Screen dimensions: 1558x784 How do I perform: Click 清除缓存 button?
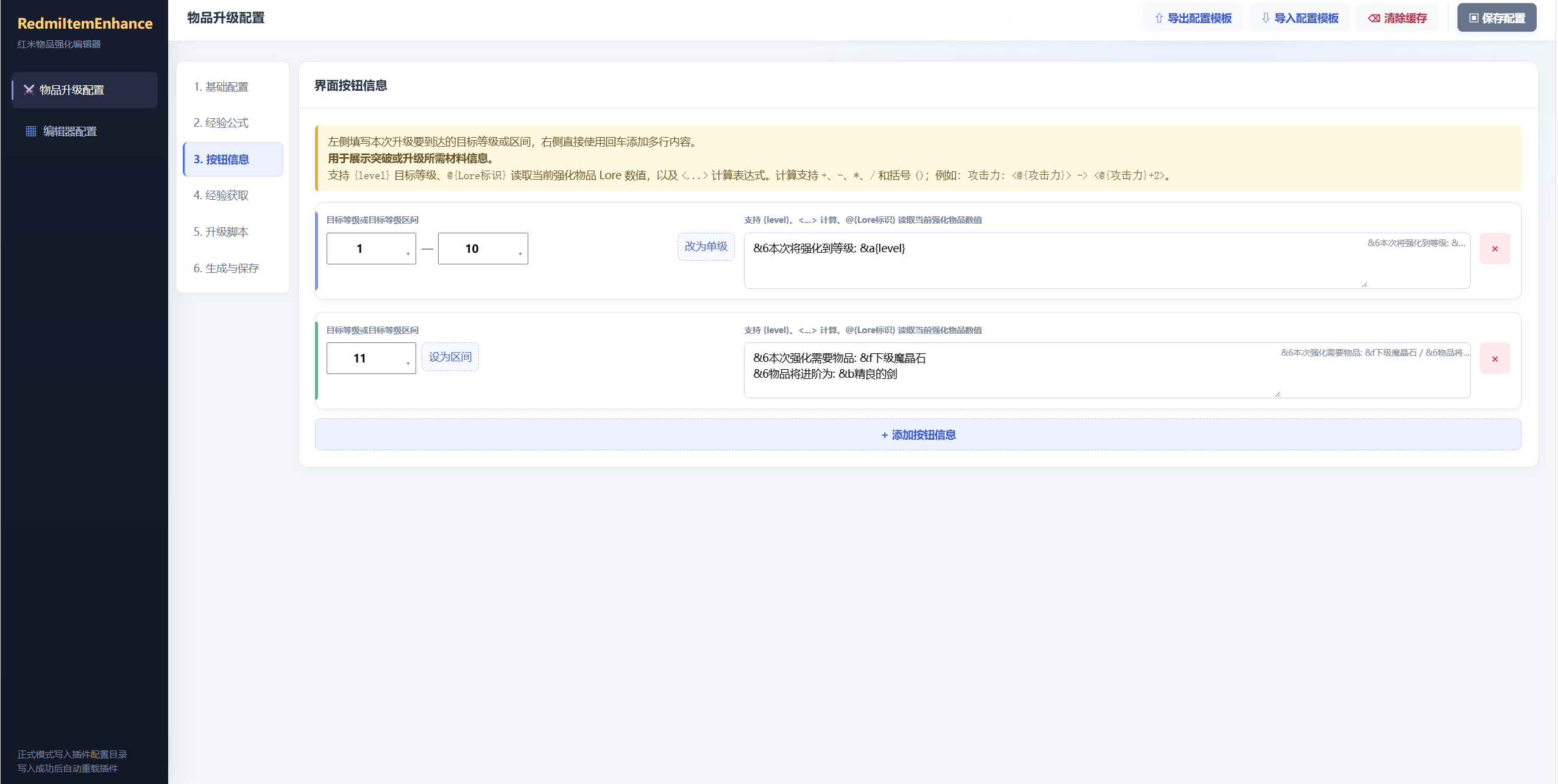click(x=1397, y=18)
